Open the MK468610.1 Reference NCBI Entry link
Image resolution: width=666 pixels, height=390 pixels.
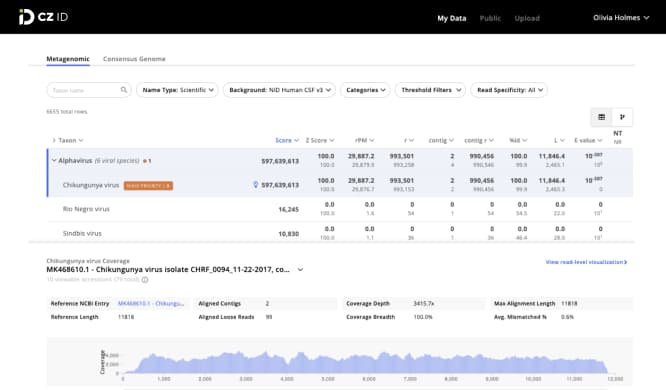[151, 303]
